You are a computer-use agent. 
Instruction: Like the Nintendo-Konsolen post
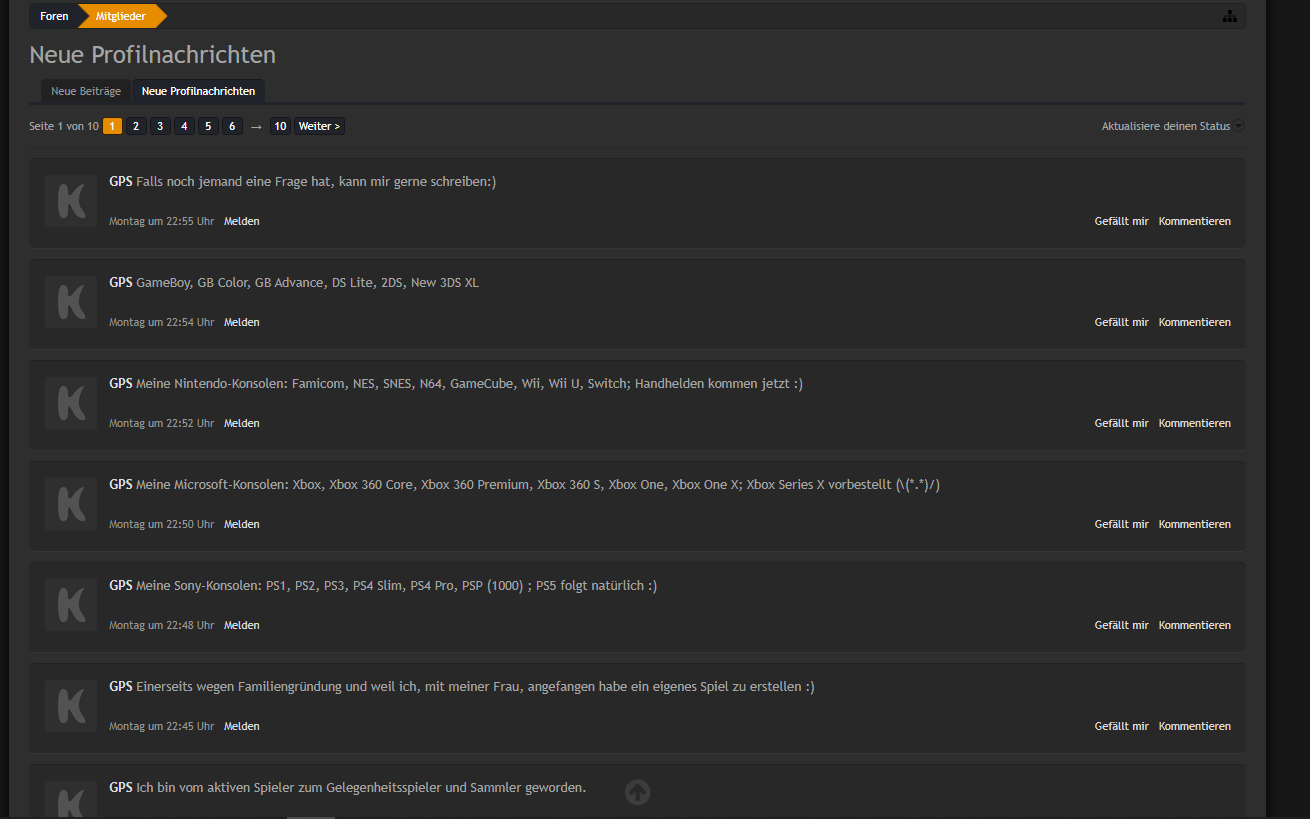[1121, 423]
